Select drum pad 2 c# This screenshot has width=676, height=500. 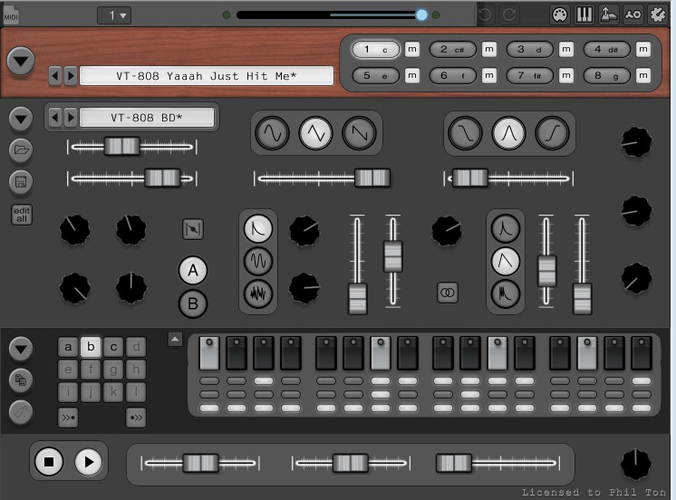pos(453,50)
